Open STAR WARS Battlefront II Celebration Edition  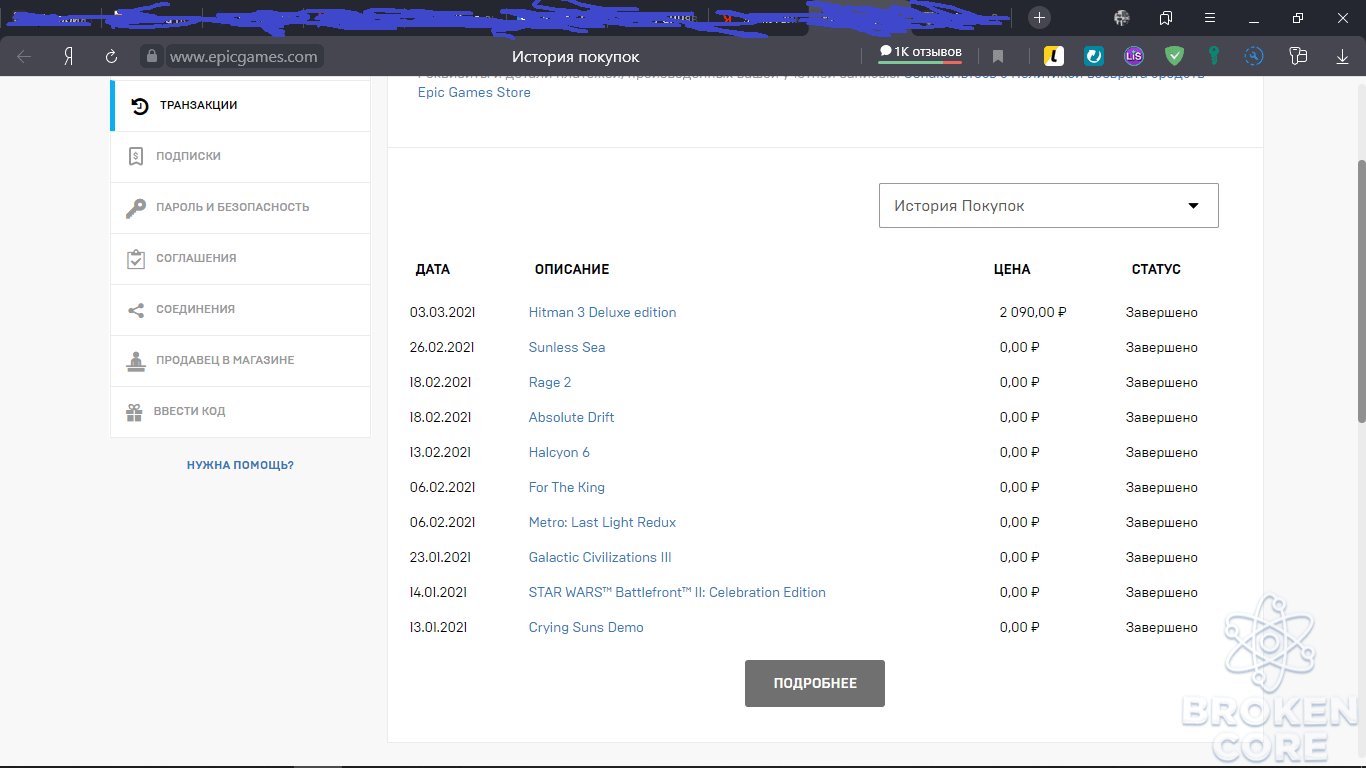click(677, 592)
